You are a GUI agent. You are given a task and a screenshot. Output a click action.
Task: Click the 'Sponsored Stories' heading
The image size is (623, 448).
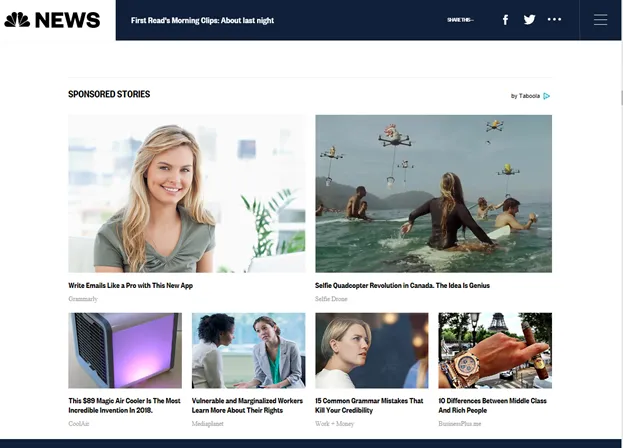pos(109,94)
